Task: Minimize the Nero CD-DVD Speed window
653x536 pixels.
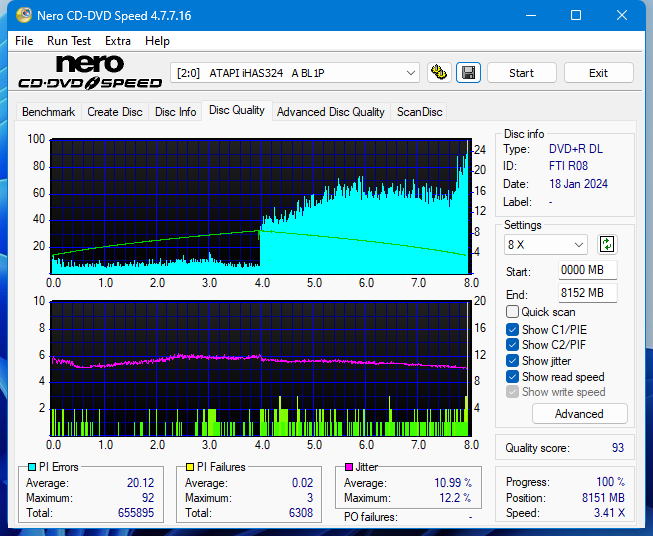Action: point(531,15)
